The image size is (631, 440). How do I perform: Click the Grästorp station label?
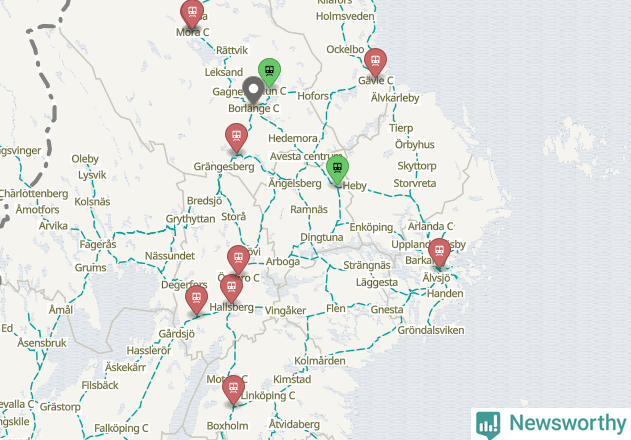[x=60, y=407]
